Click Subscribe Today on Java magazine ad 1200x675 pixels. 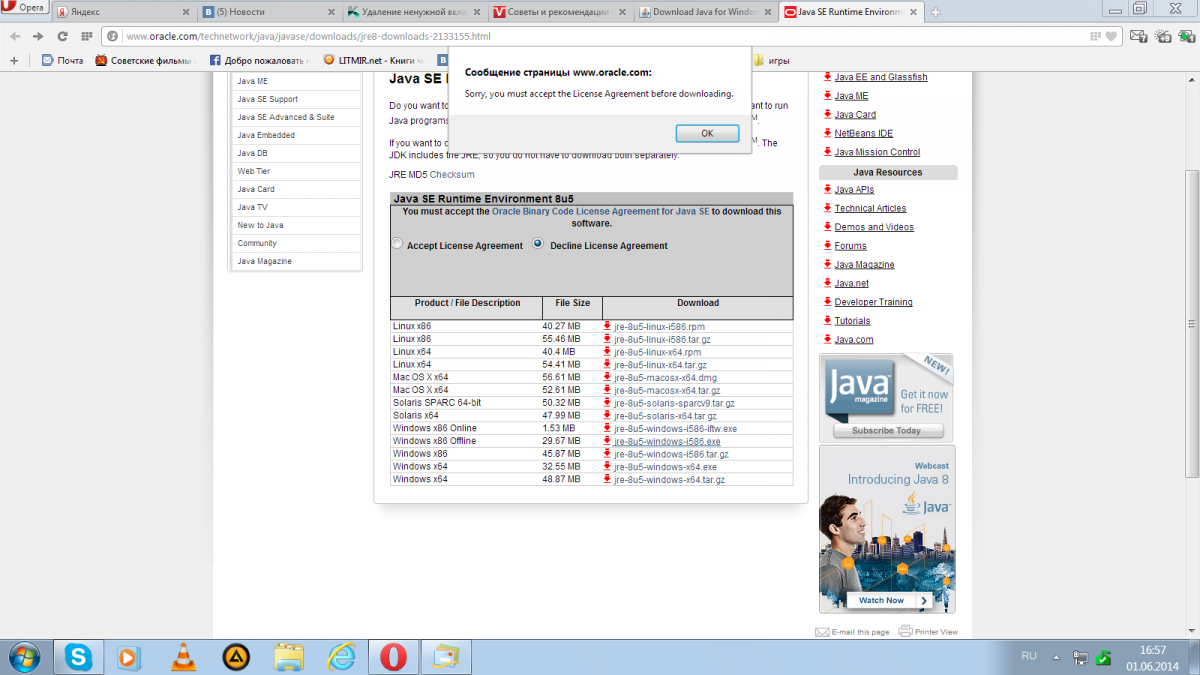[886, 431]
